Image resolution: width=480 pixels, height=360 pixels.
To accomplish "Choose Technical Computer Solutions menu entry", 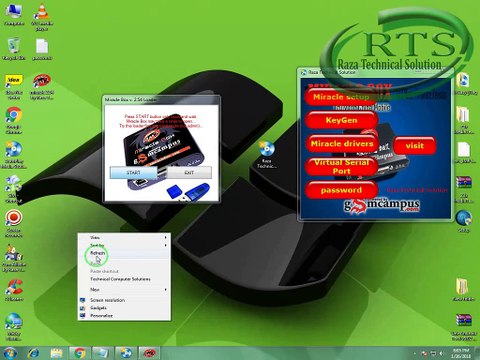I will [x=124, y=279].
